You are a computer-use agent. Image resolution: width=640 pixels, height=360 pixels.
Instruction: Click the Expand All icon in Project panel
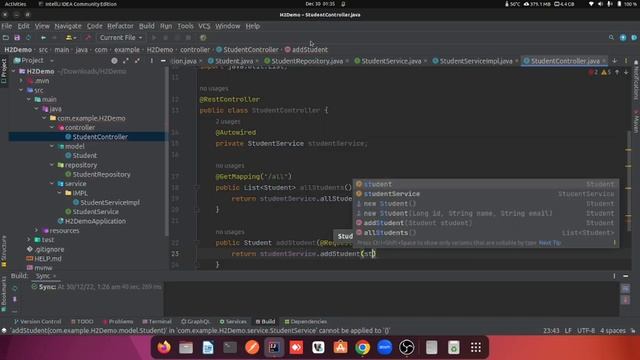pyautogui.click(x=126, y=61)
